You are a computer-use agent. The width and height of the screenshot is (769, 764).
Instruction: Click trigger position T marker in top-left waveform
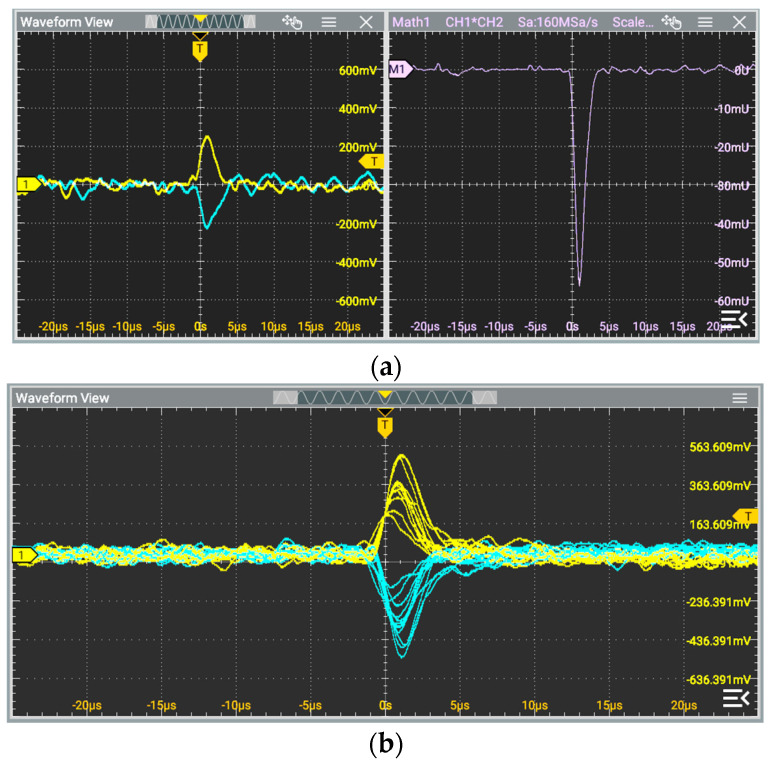200,49
